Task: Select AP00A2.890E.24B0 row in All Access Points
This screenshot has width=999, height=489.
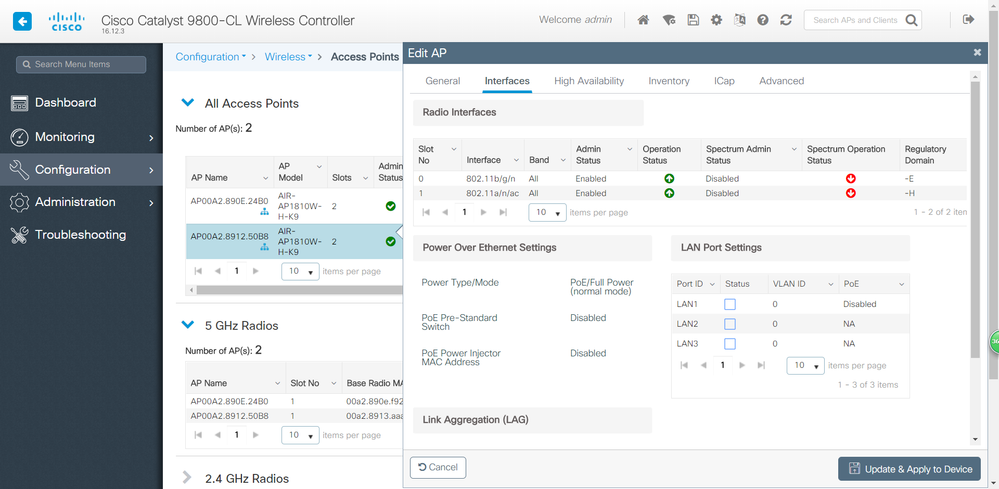Action: (294, 206)
